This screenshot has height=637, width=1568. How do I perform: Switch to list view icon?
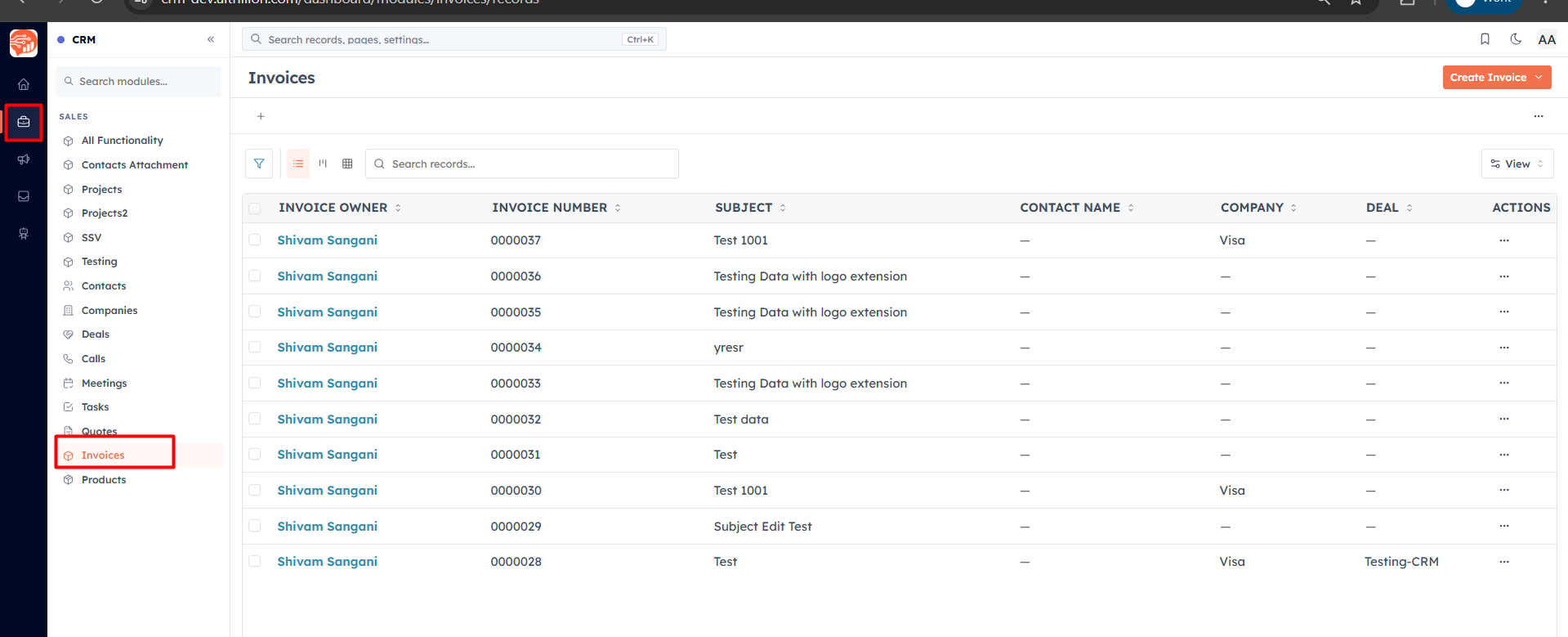tap(298, 164)
